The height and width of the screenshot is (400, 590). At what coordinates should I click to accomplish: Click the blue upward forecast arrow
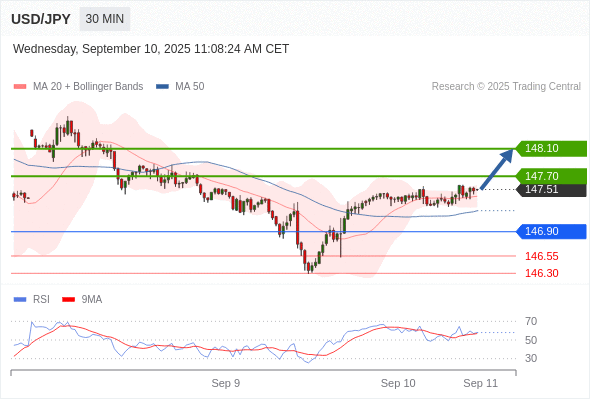tap(497, 169)
